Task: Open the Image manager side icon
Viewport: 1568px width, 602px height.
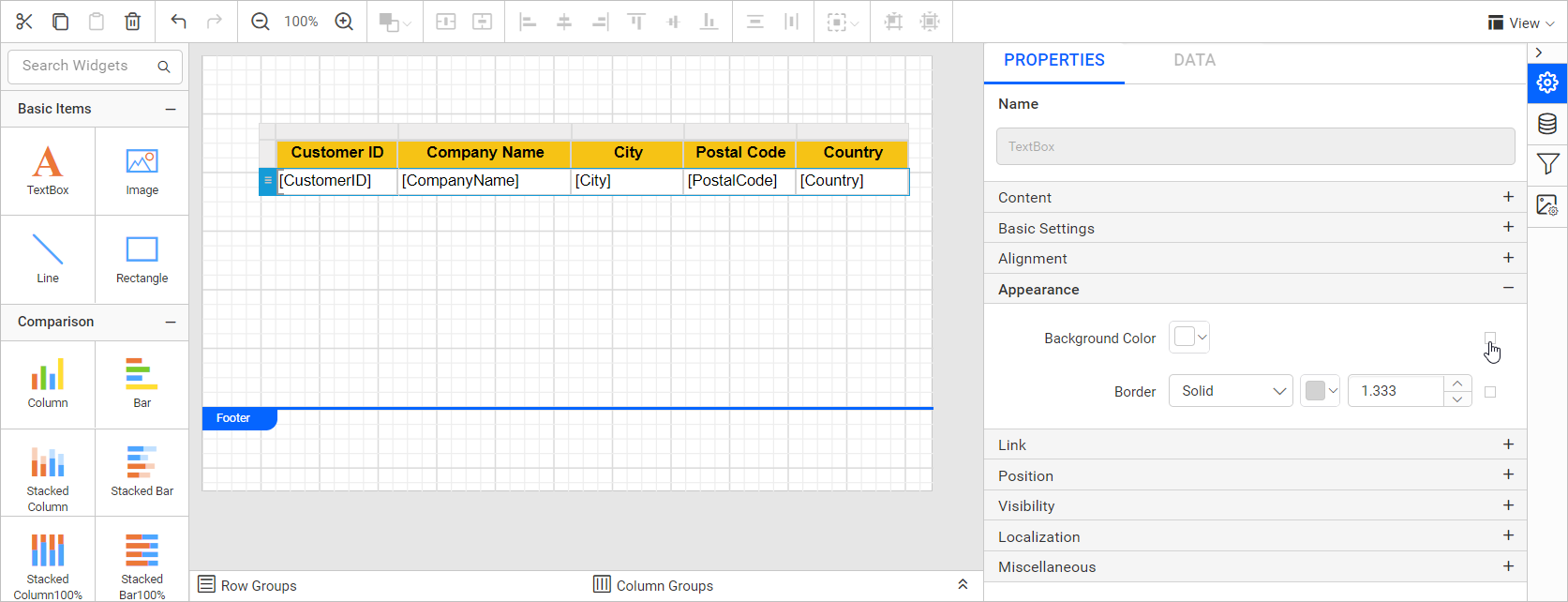Action: (1547, 204)
